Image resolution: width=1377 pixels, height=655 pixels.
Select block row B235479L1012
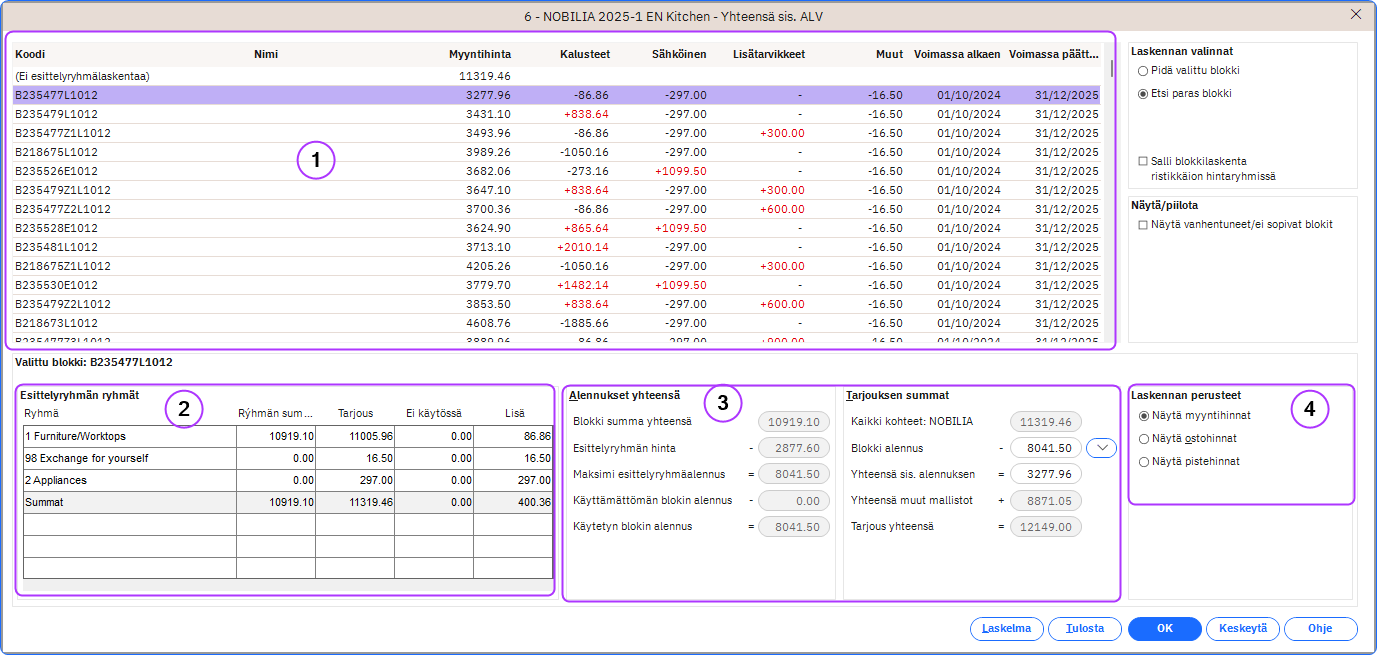click(x=57, y=114)
